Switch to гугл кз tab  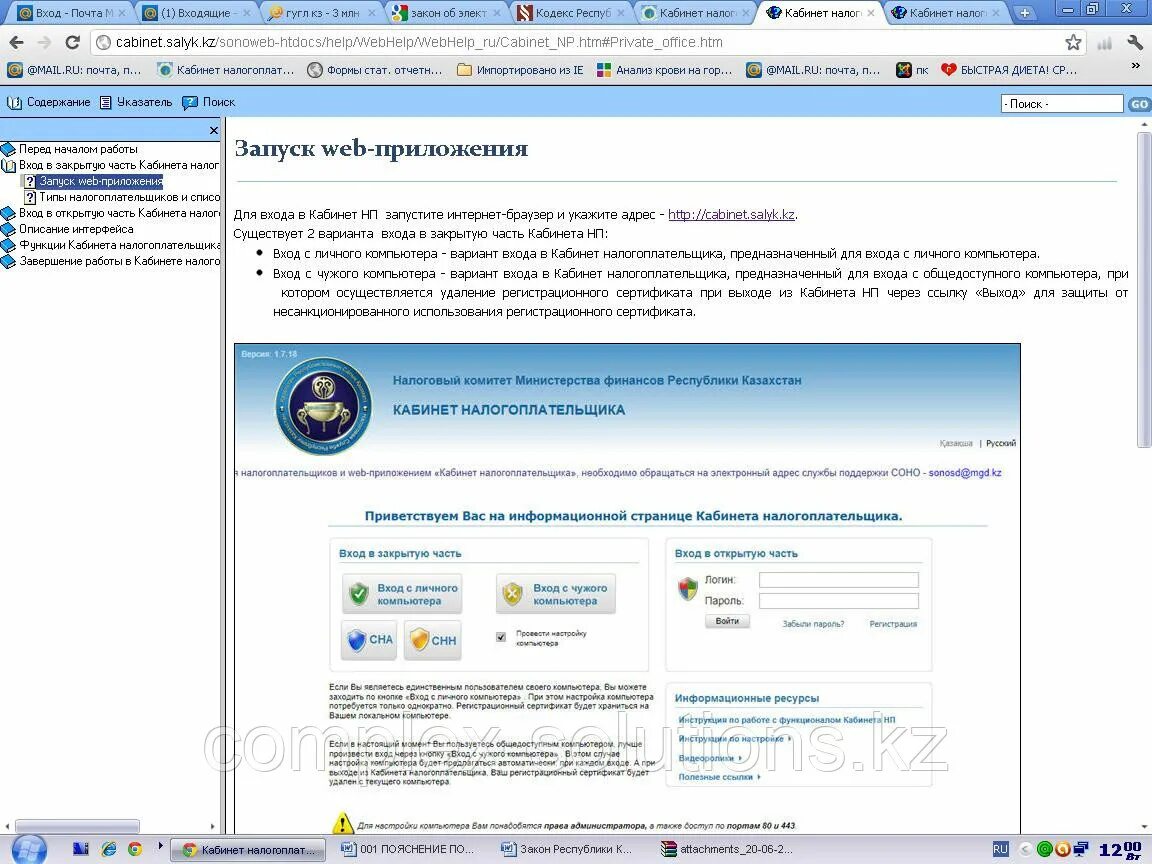click(322, 12)
